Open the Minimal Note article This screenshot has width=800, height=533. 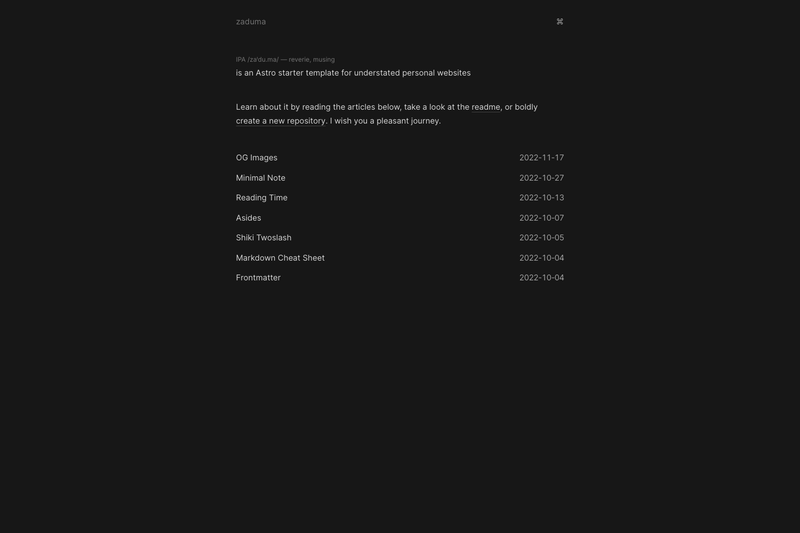click(x=260, y=178)
